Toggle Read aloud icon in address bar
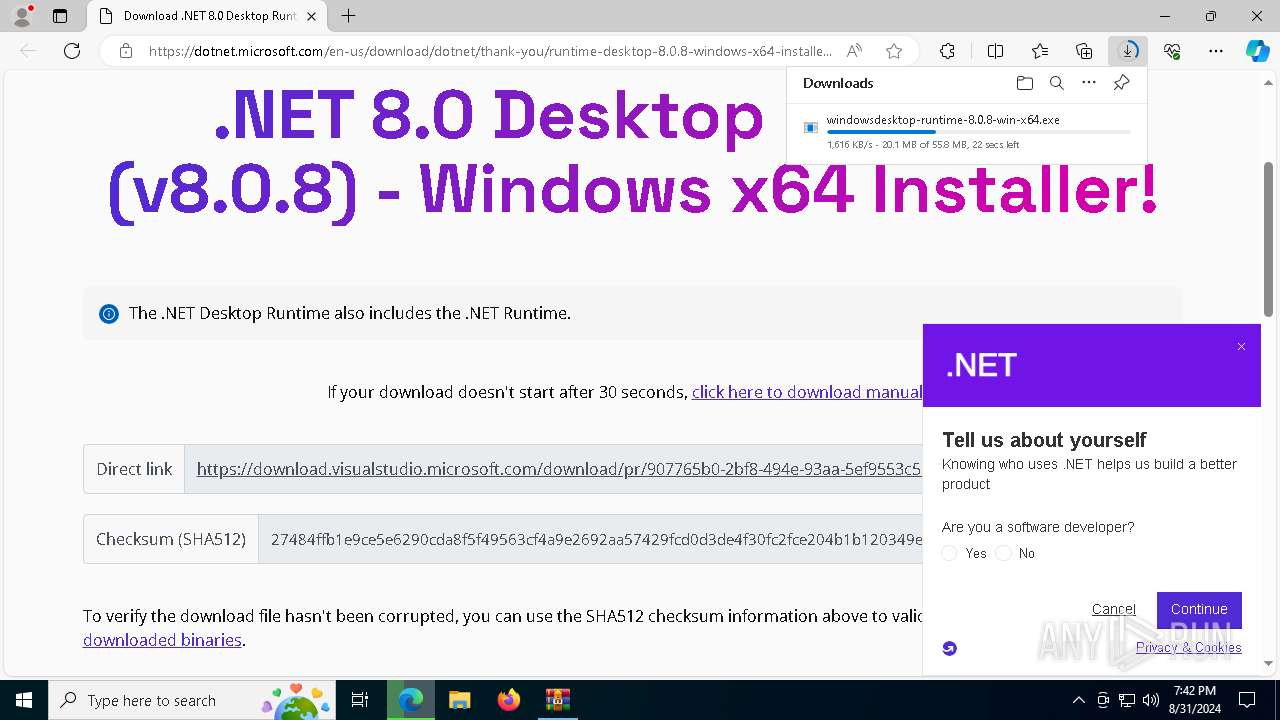The height and width of the screenshot is (720, 1280). click(854, 51)
